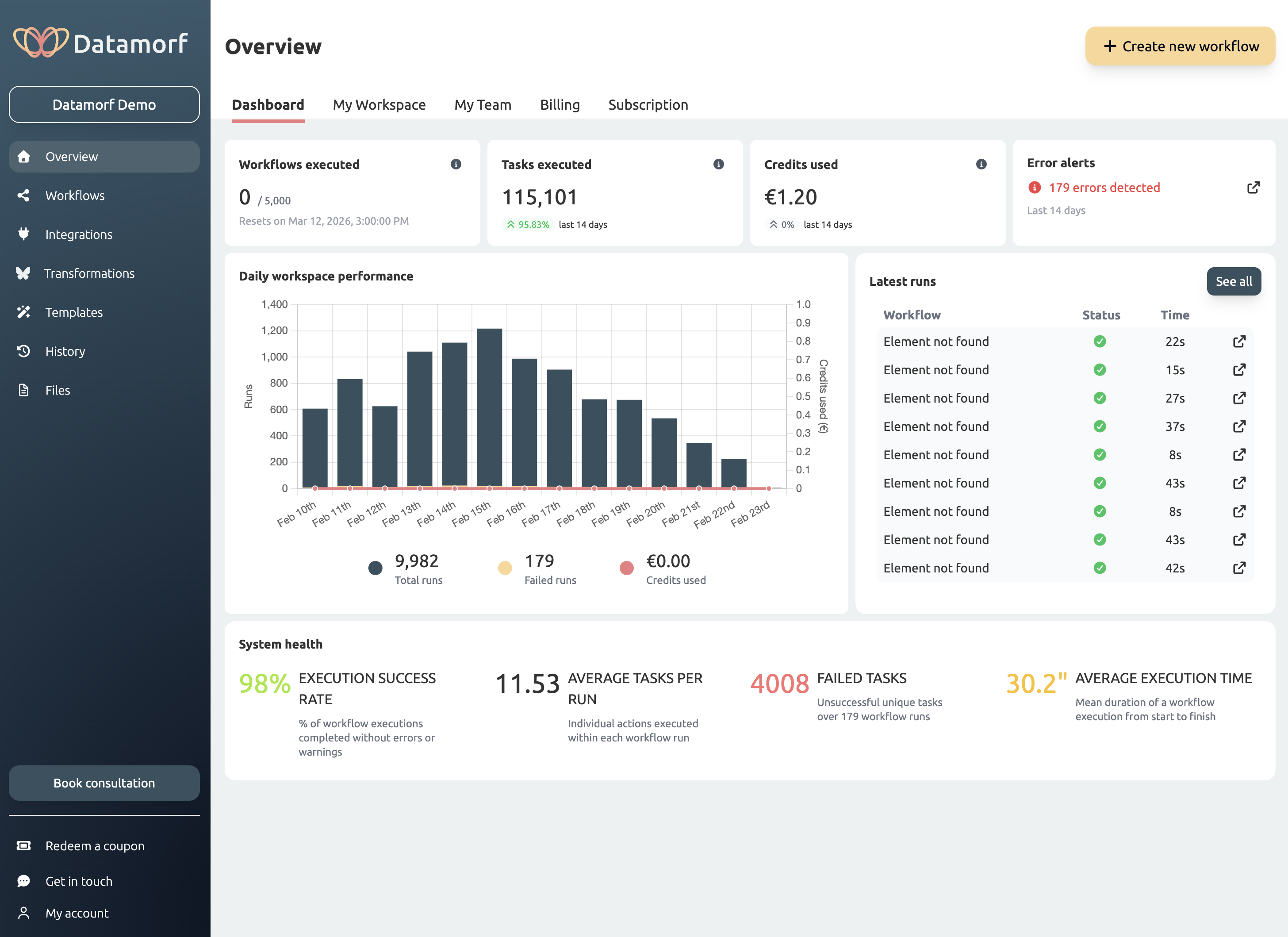Toggle the Failed runs legend marker
The image size is (1288, 937).
click(x=505, y=568)
